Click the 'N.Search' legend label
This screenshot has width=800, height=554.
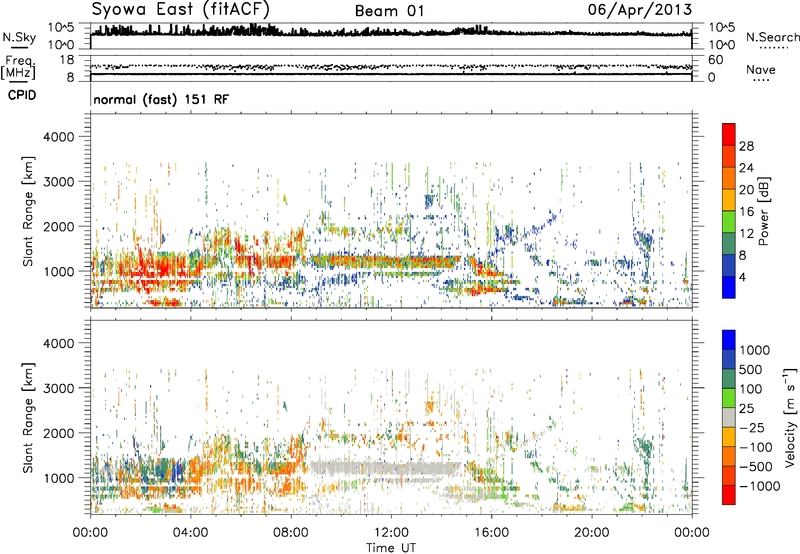(772, 37)
